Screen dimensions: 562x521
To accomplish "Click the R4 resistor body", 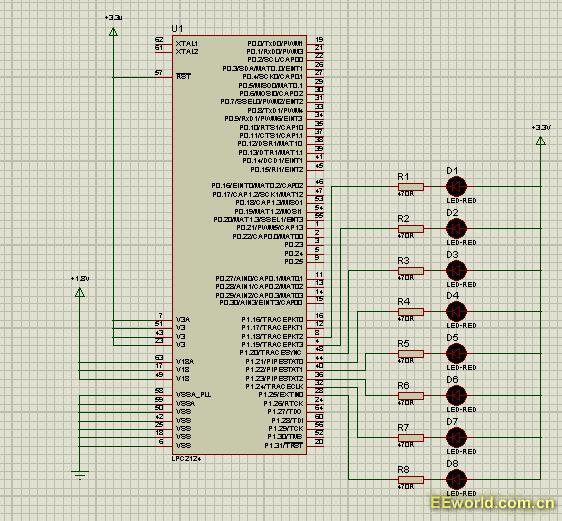I will 411,312.
